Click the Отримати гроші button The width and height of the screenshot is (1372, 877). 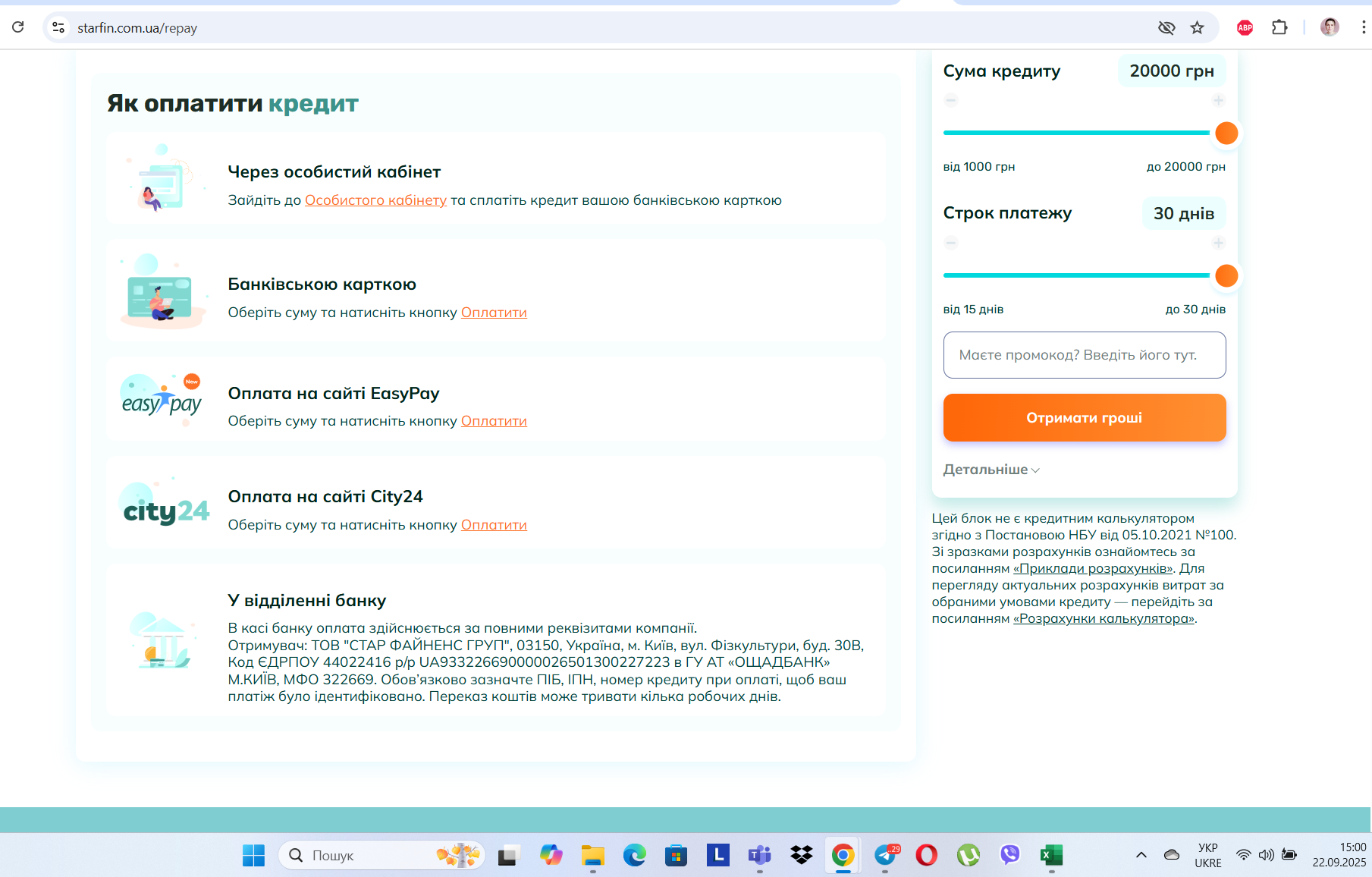pyautogui.click(x=1085, y=417)
